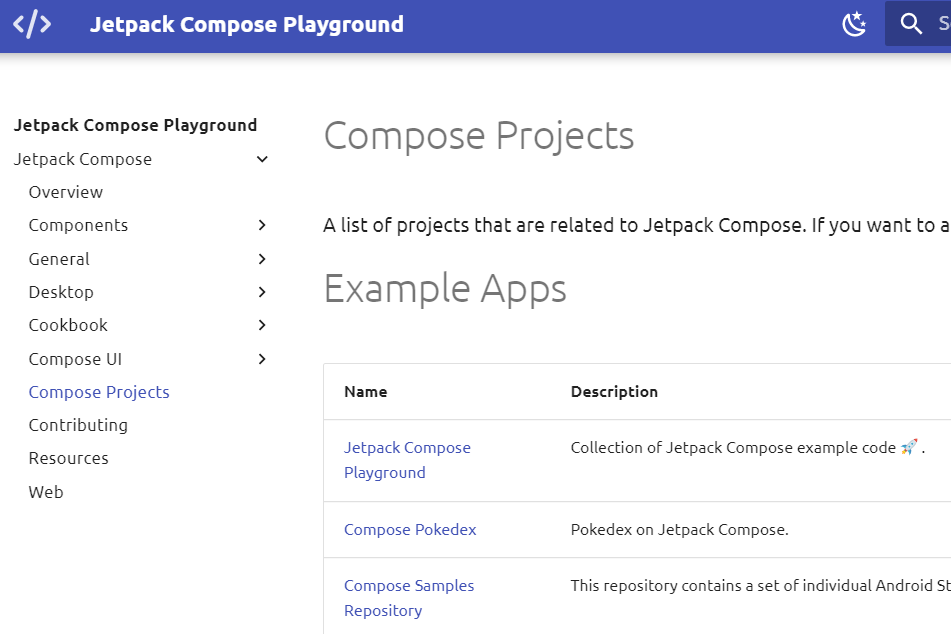This screenshot has height=634, width=951.
Task: Toggle dark mode with moon icon
Action: tap(855, 24)
